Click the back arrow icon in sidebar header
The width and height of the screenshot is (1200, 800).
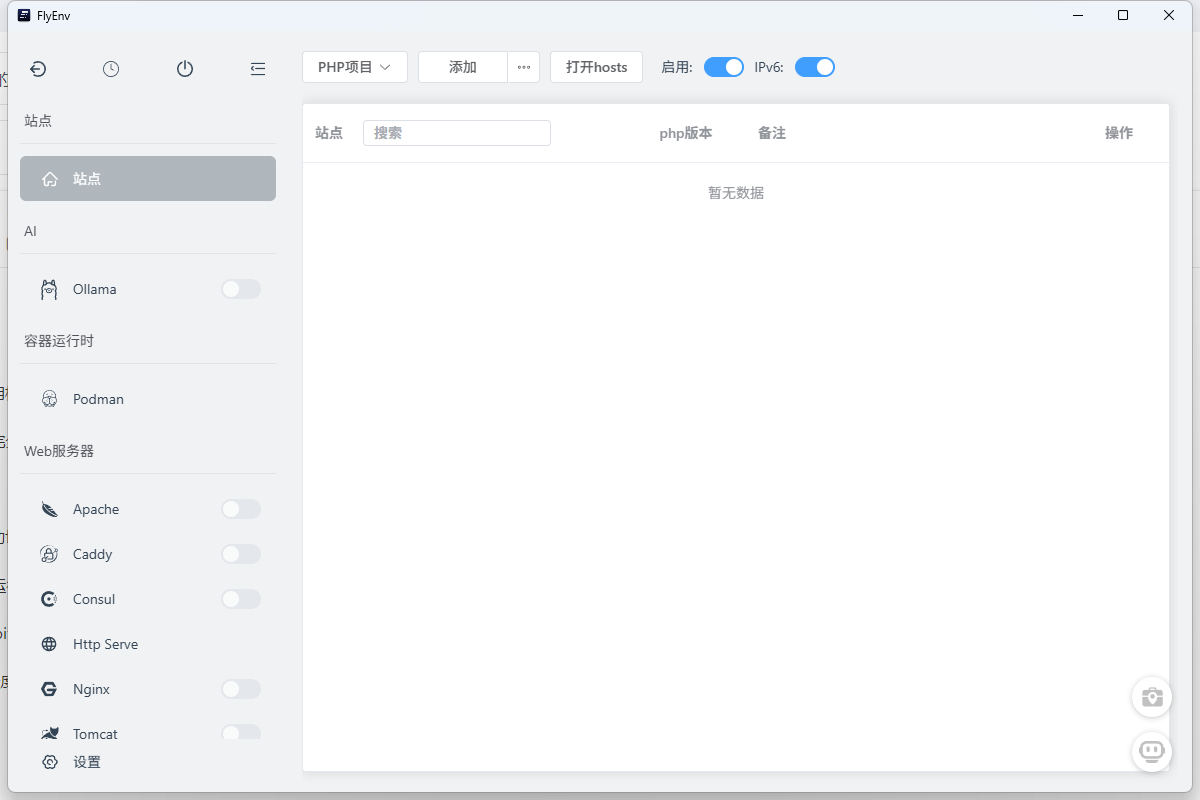point(38,69)
